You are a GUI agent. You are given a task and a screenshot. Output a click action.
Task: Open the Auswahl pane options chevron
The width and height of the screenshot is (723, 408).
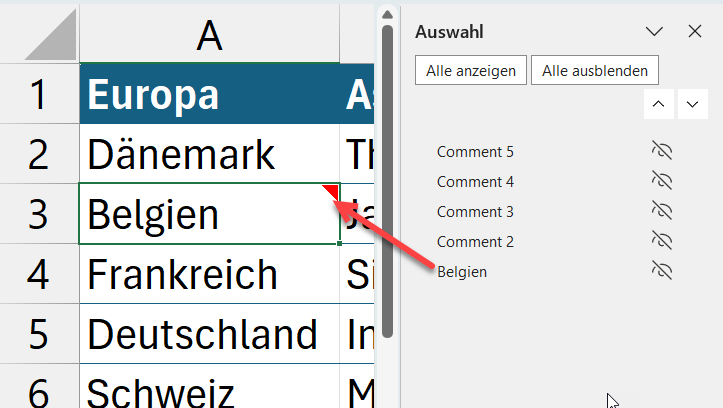[655, 32]
